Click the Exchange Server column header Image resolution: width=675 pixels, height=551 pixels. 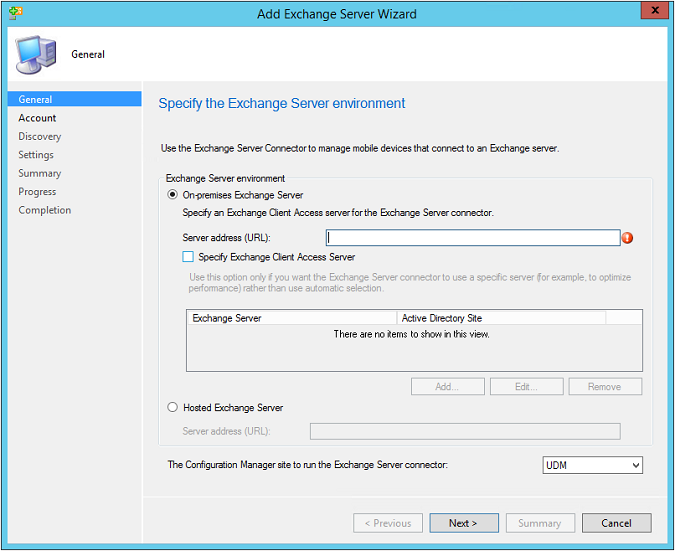(x=292, y=318)
